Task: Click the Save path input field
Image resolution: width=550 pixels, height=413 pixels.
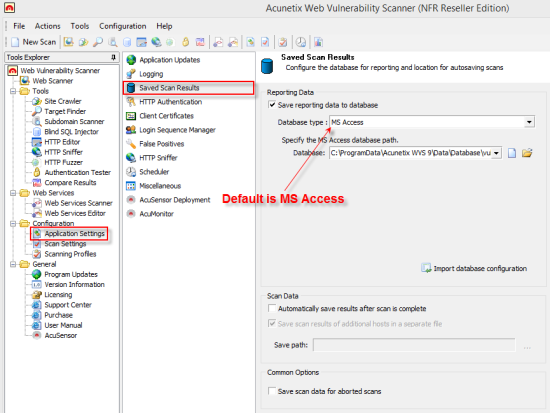Action: (x=414, y=345)
